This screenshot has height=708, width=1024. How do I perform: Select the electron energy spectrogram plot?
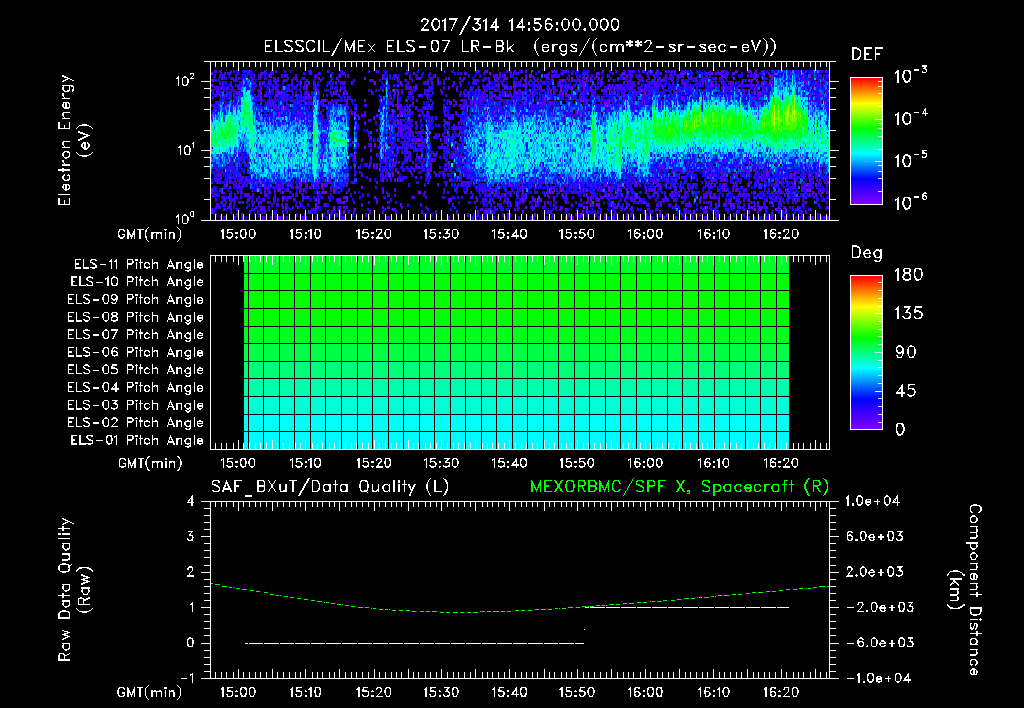point(520,141)
